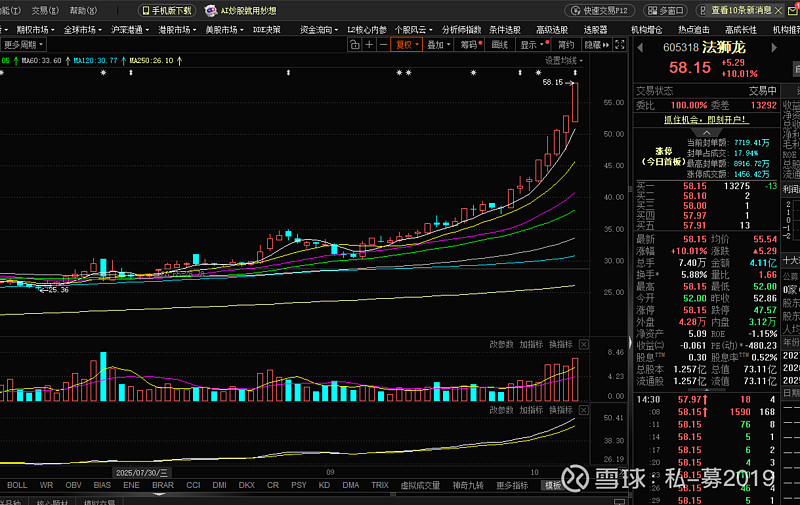
Task: Expand 全球市场 menu
Action: click(x=82, y=30)
